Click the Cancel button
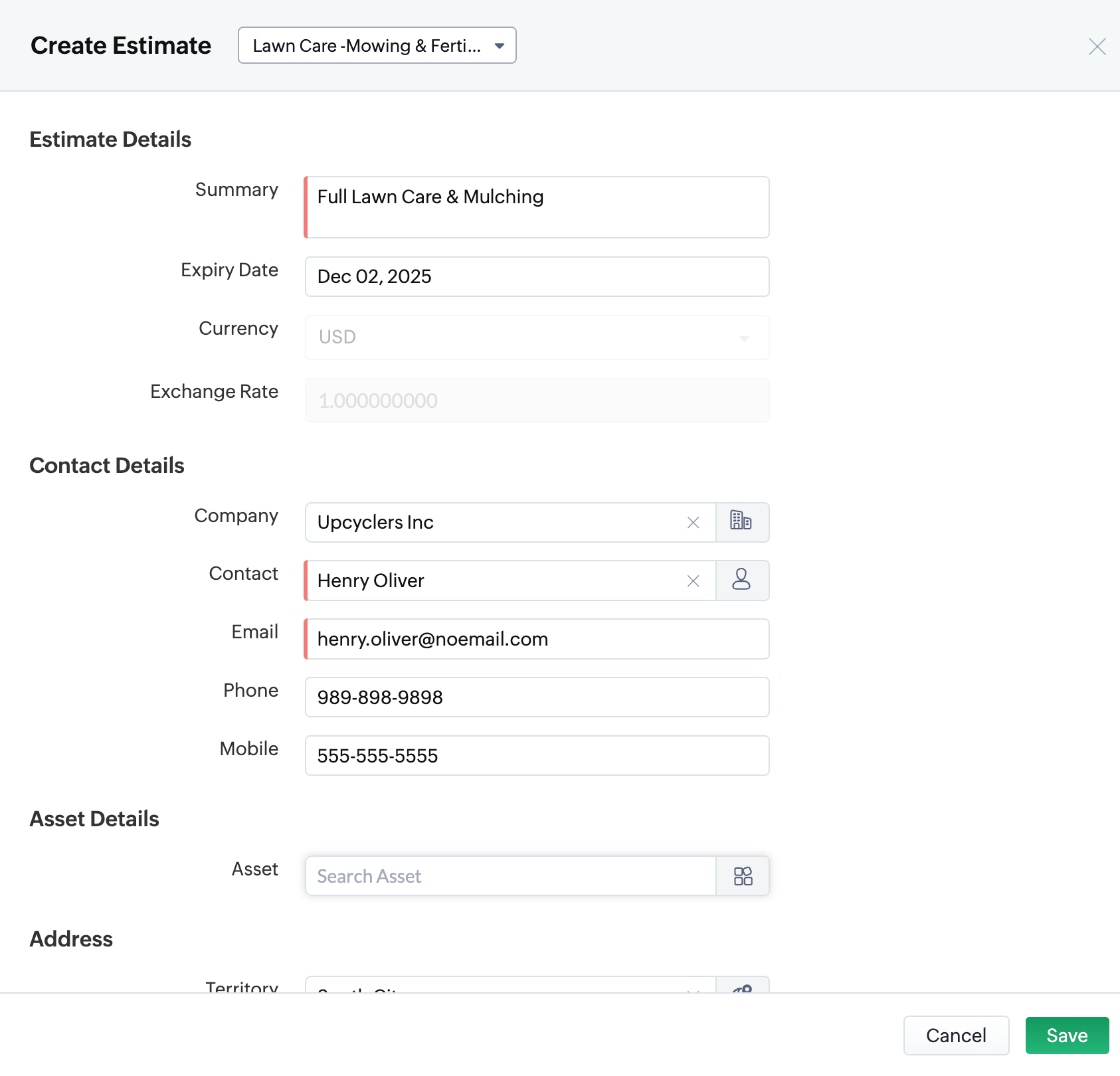This screenshot has width=1120, height=1076. pyautogui.click(x=956, y=1035)
